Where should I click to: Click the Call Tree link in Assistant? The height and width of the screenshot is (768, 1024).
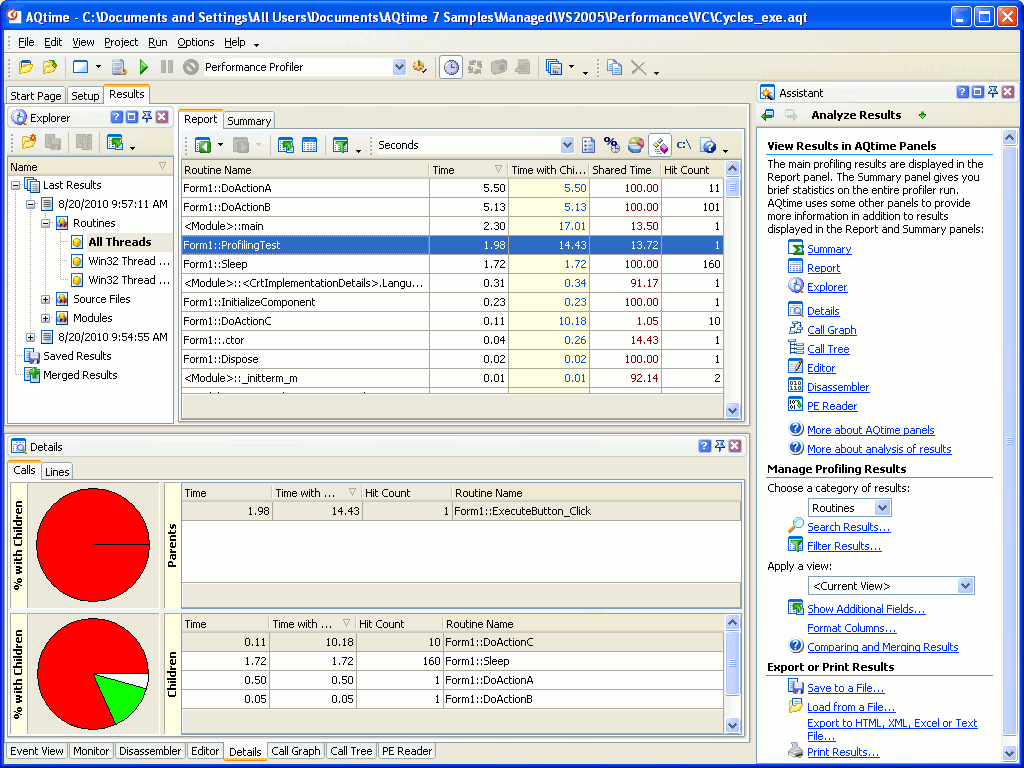point(828,349)
